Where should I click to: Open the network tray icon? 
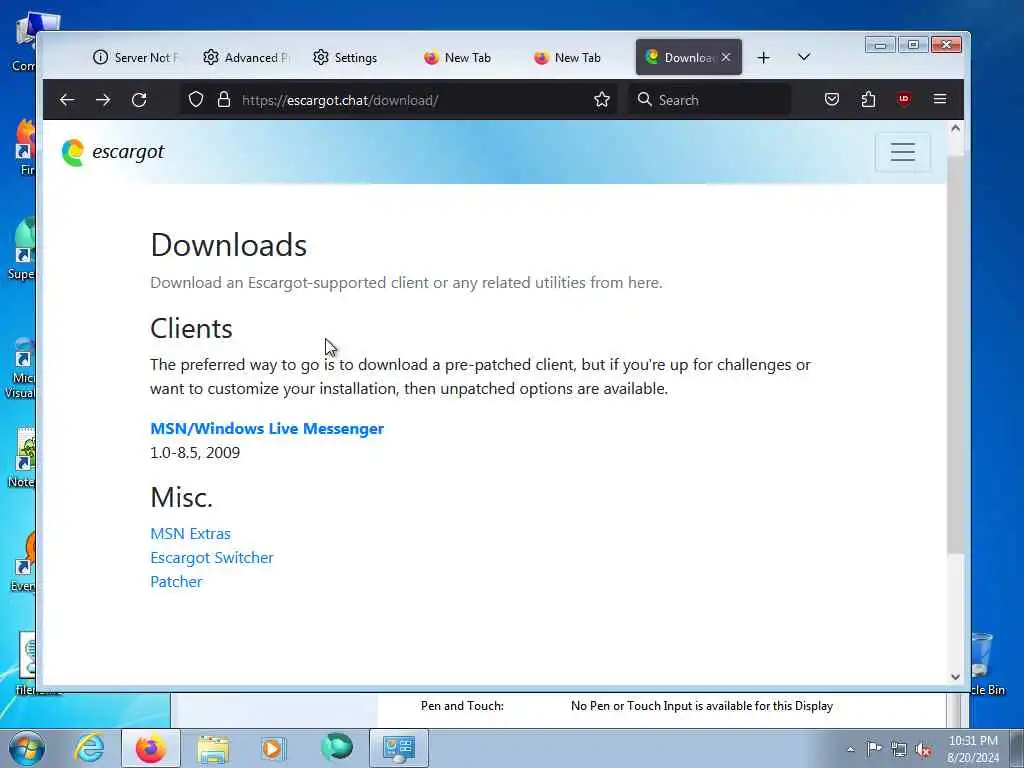coord(899,749)
